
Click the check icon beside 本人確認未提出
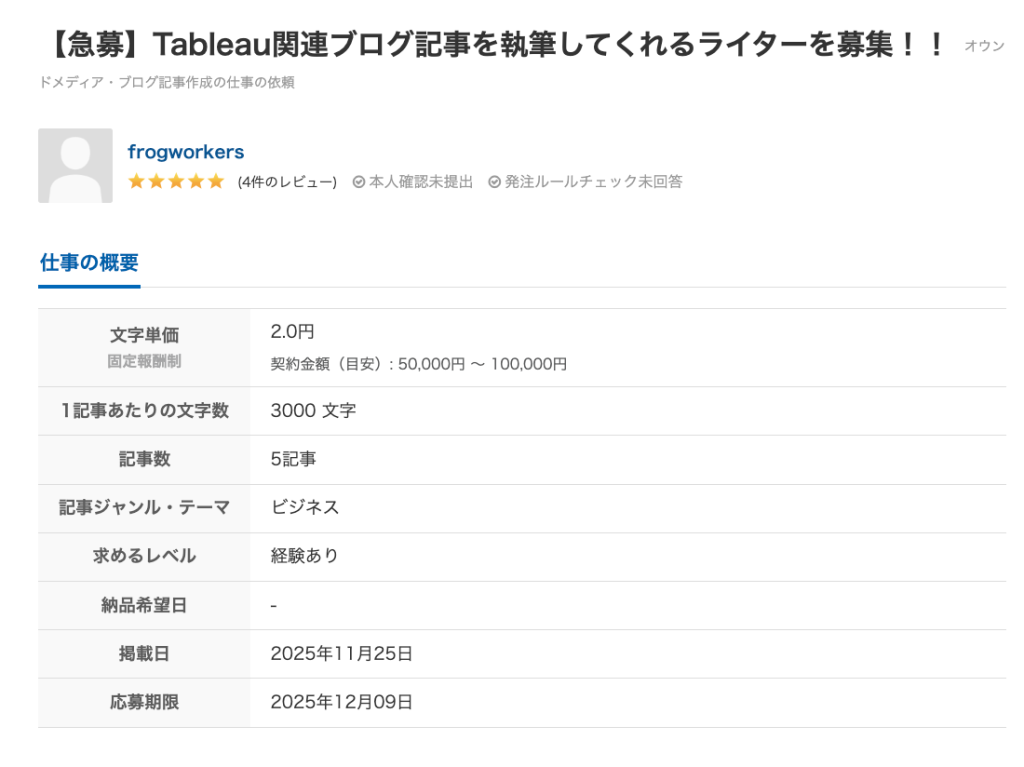coord(359,182)
